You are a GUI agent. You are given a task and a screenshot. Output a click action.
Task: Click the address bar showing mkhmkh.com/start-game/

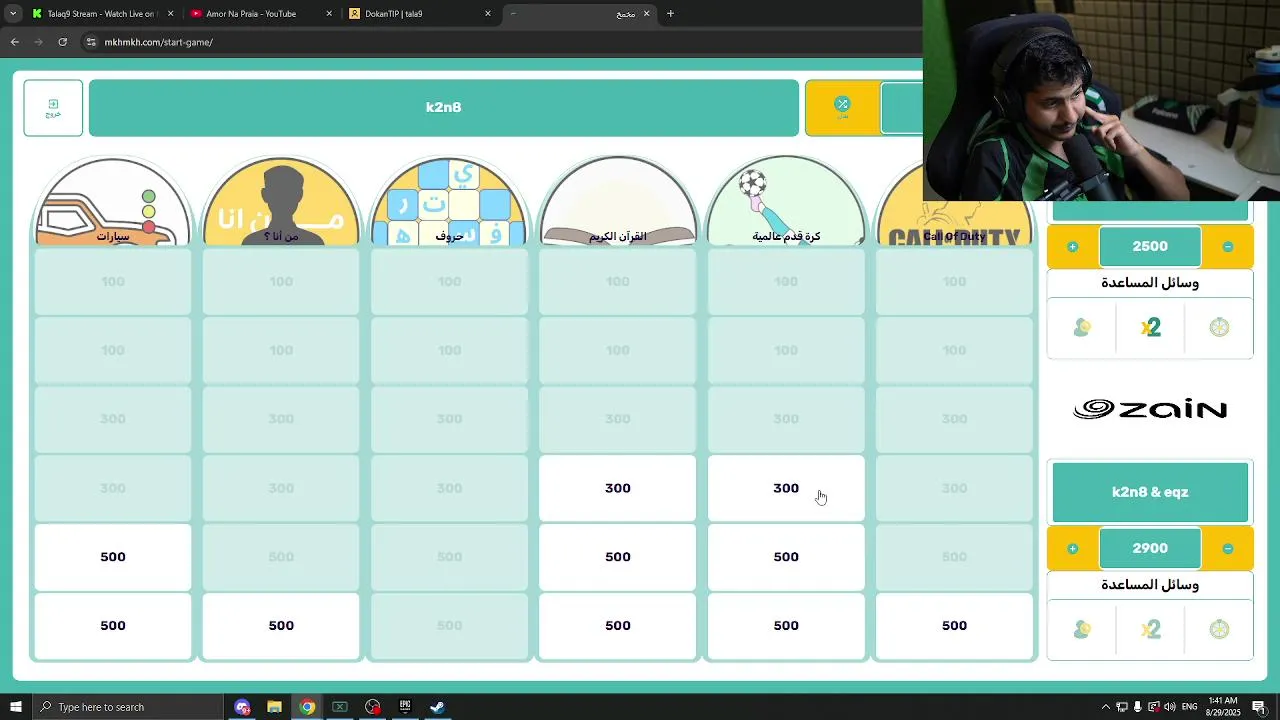click(x=500, y=42)
